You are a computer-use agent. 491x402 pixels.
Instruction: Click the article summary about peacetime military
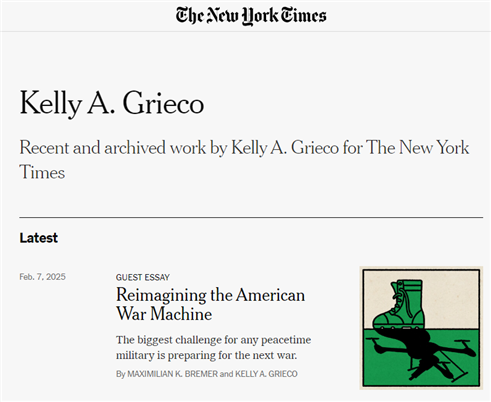(x=213, y=347)
